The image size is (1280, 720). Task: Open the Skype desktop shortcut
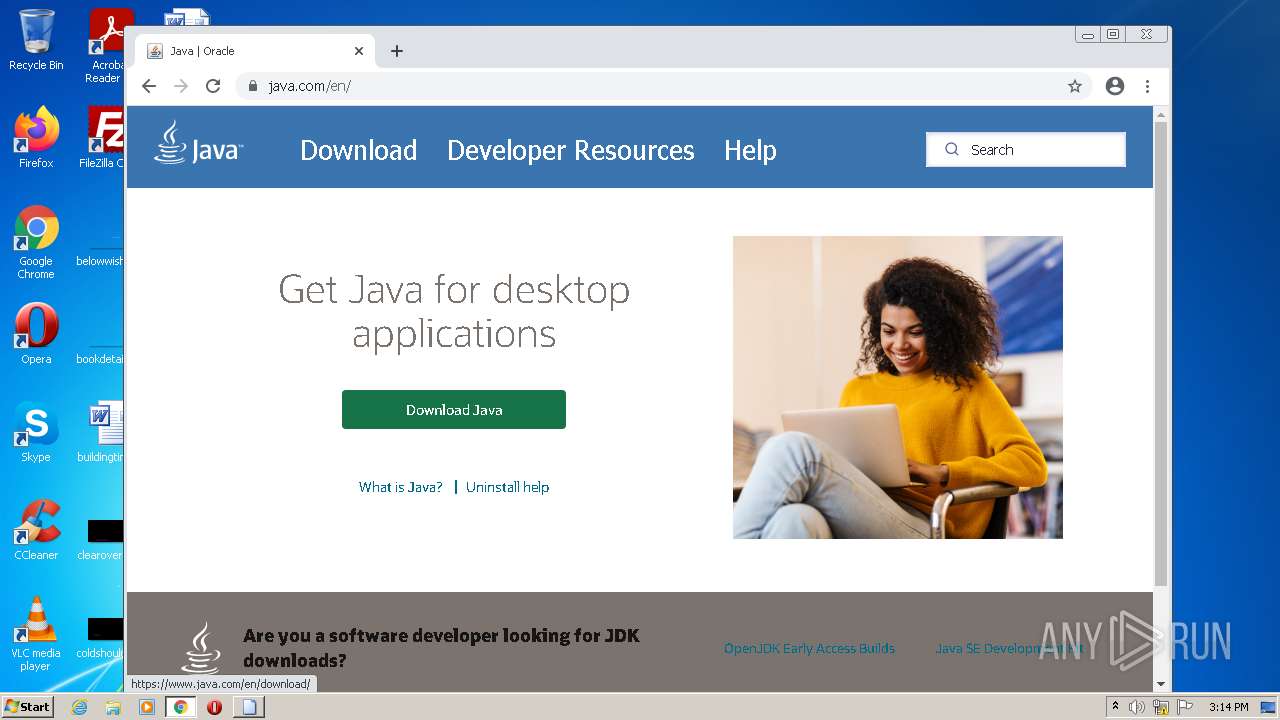tap(36, 432)
